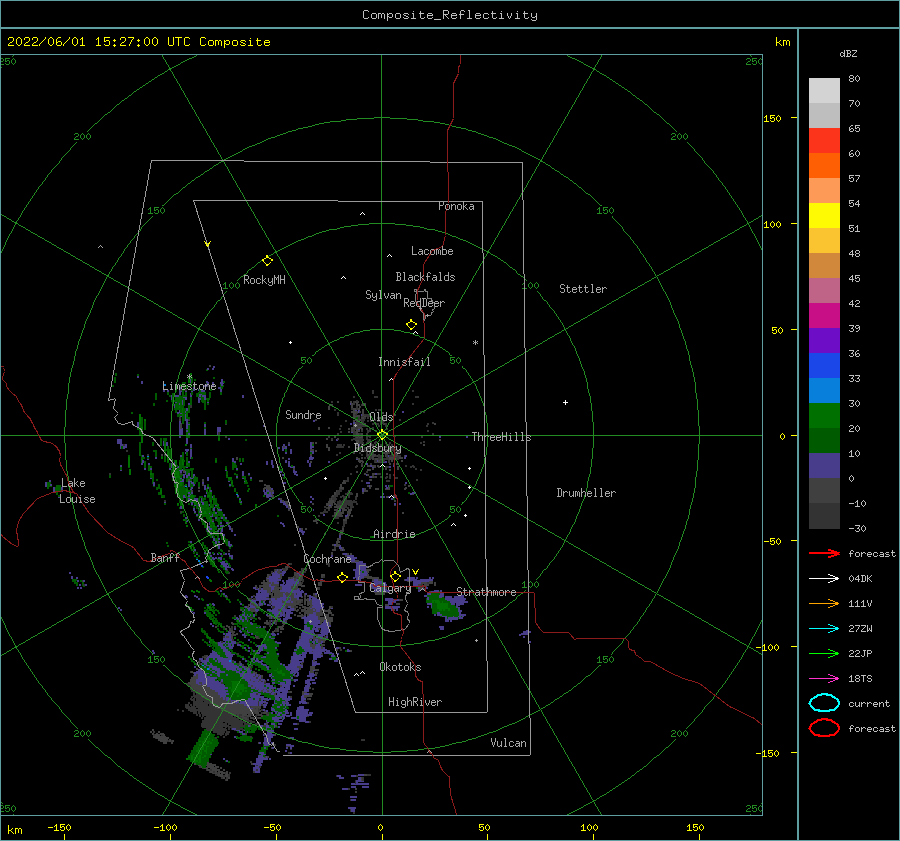
Task: Click the Composite_Reflectivity title
Action: click(450, 15)
